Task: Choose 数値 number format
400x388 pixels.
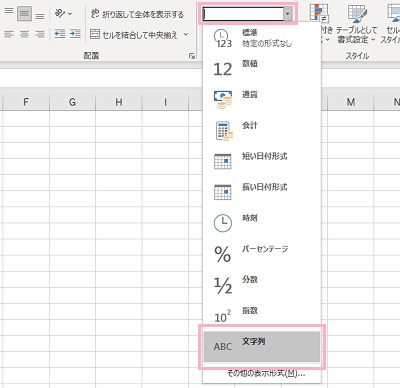Action: coord(262,69)
